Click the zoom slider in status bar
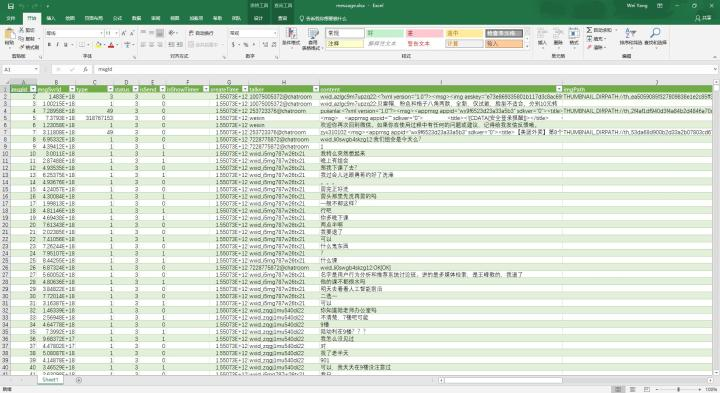The image size is (720, 393). [x=679, y=389]
